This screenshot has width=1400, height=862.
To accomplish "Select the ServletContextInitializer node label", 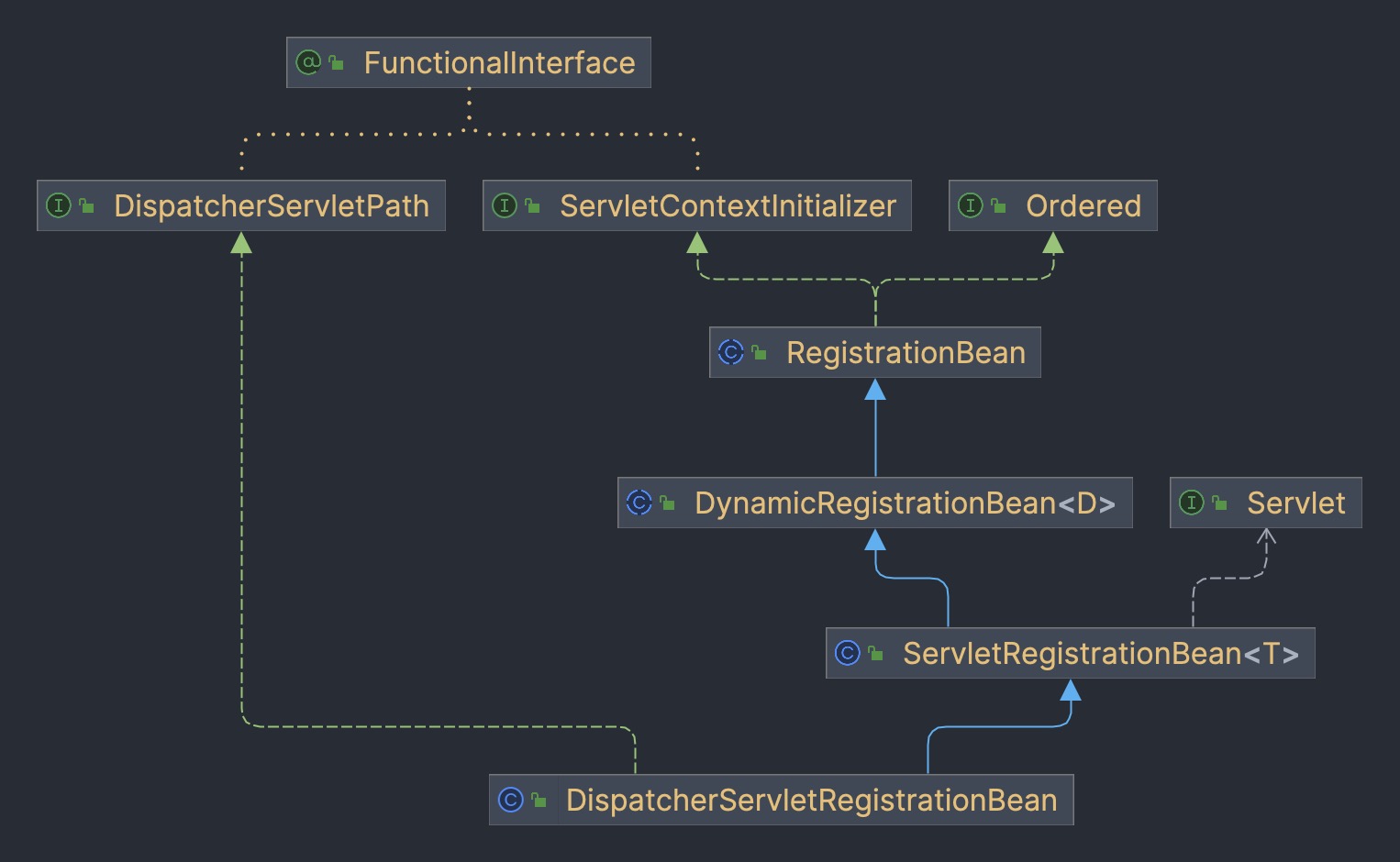I will coord(728,205).
